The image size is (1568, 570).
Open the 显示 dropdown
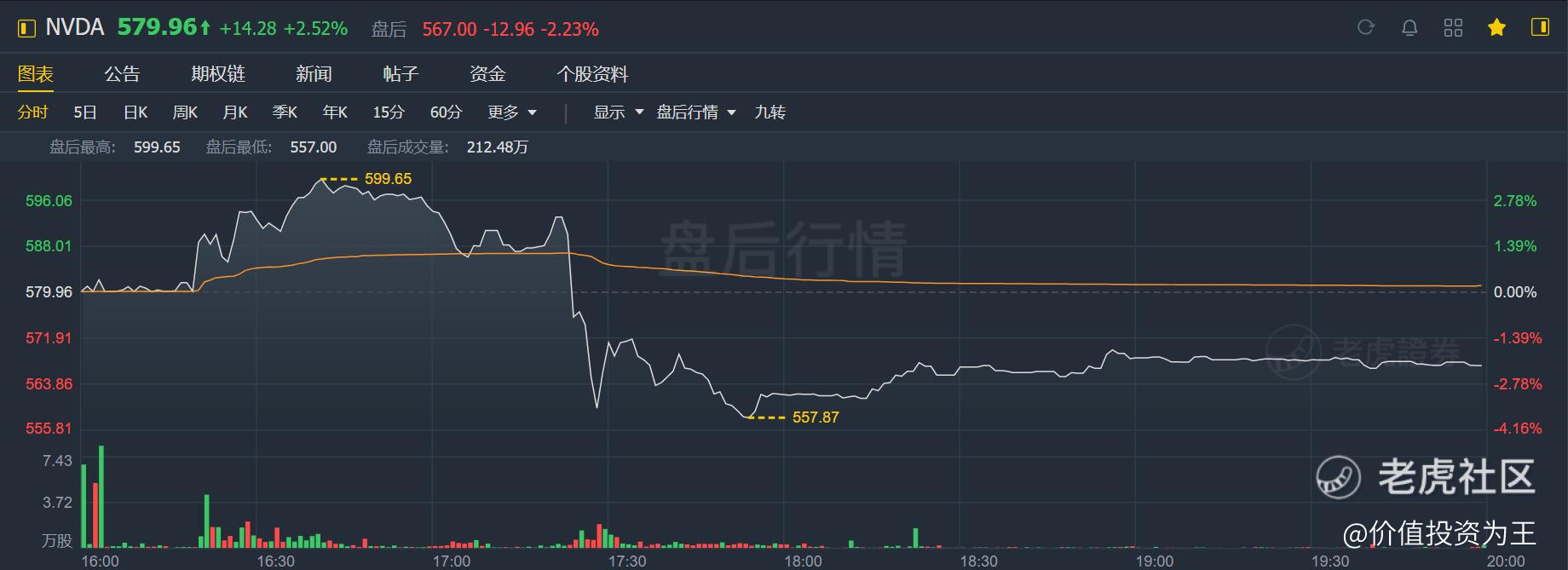(x=619, y=112)
